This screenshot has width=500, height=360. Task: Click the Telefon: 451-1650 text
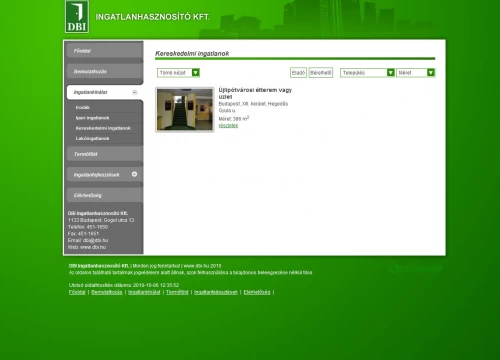[x=88, y=227]
